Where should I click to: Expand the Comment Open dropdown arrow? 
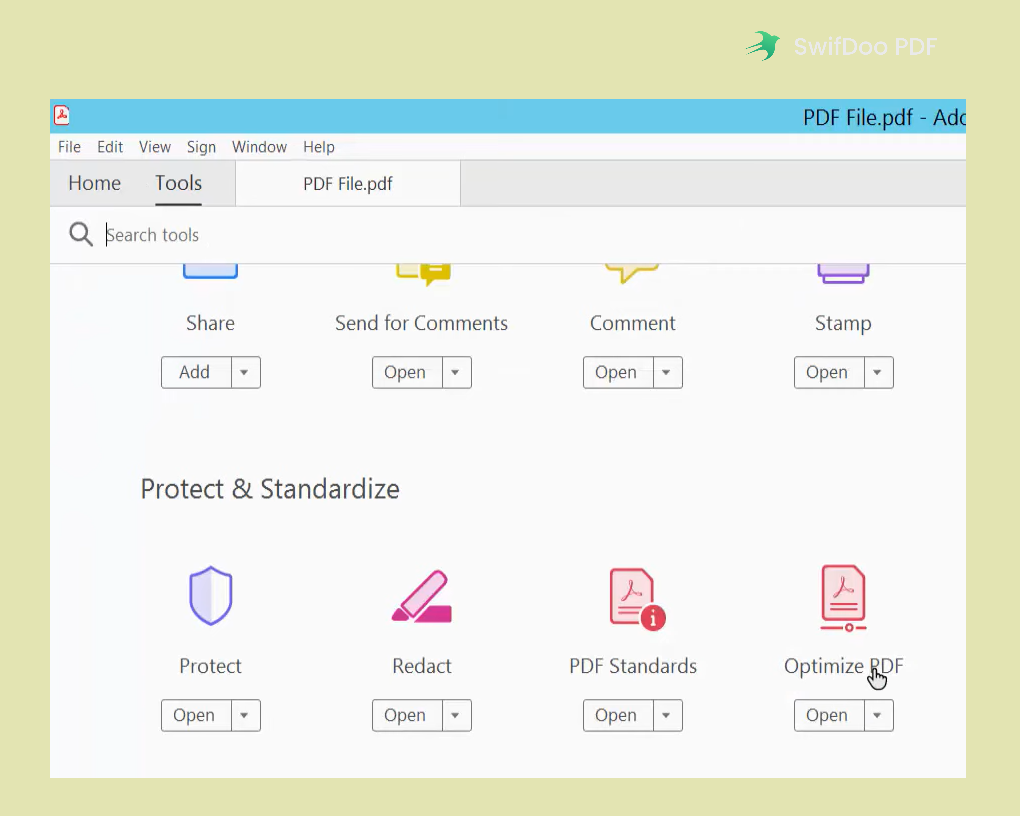tap(667, 372)
